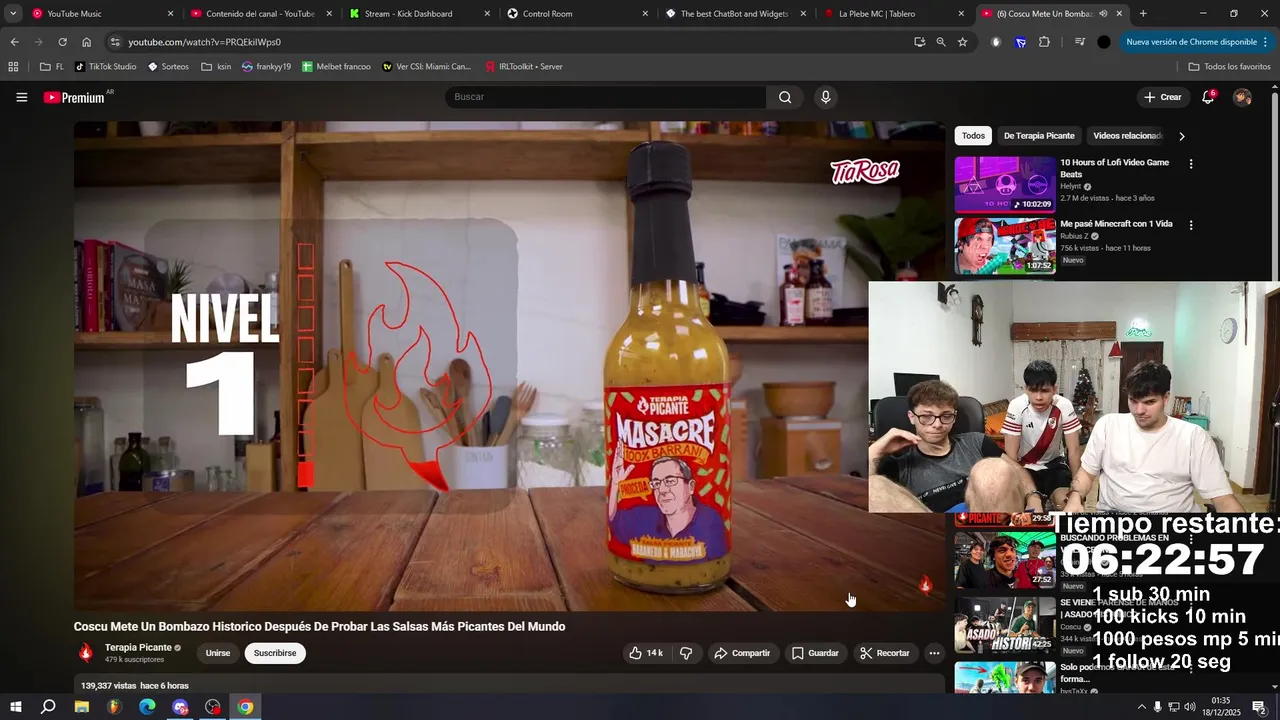The width and height of the screenshot is (1280, 720).
Task: Open the TikTok Studio bookmark
Action: point(105,66)
